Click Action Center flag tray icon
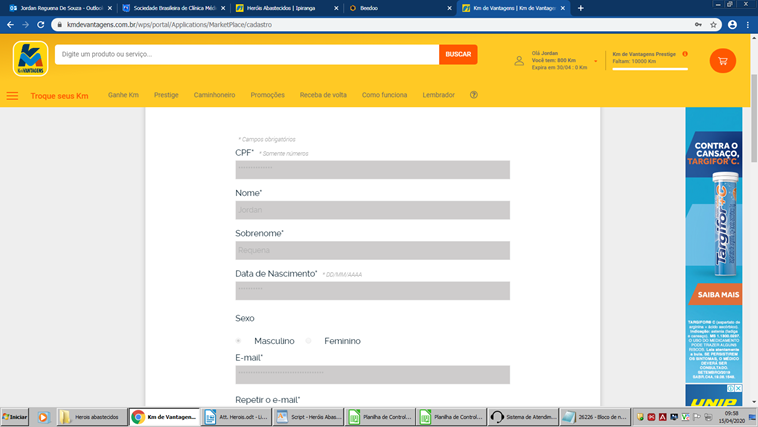The height and width of the screenshot is (427, 758). tap(697, 417)
